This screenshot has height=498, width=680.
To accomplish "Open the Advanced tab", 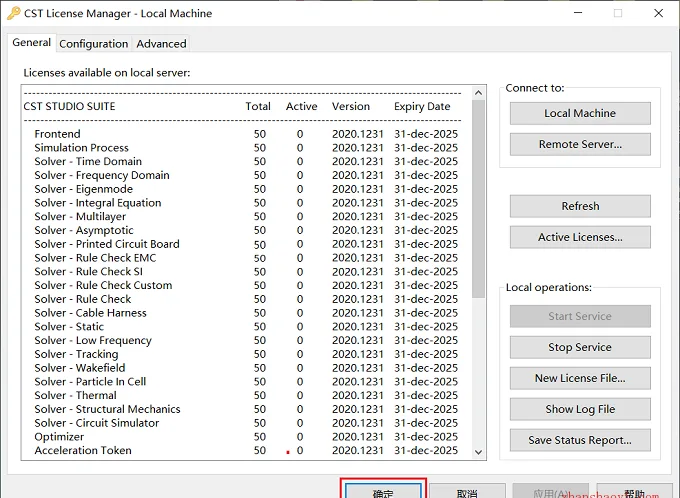I will click(161, 44).
